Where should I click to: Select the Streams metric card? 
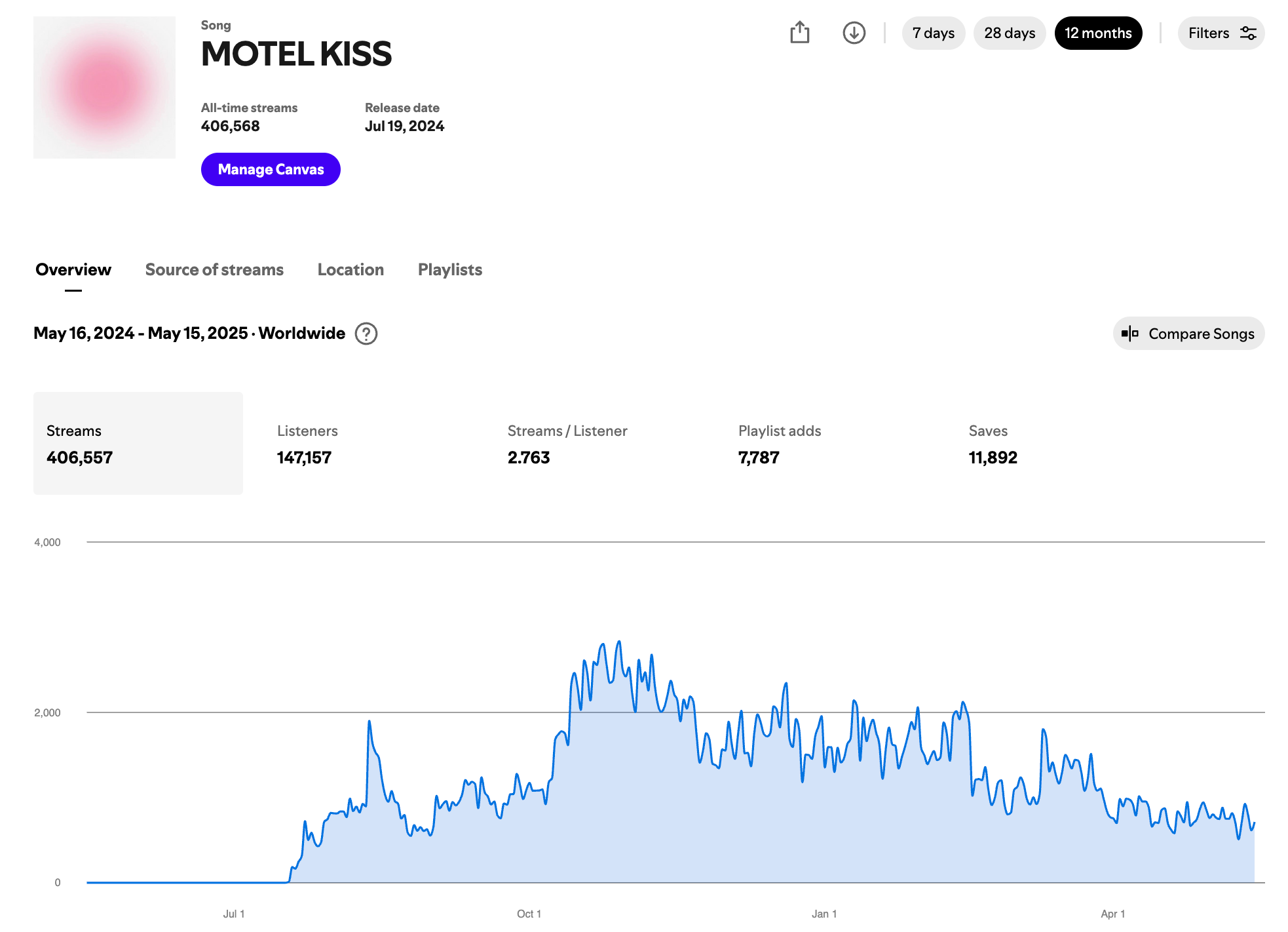[138, 444]
